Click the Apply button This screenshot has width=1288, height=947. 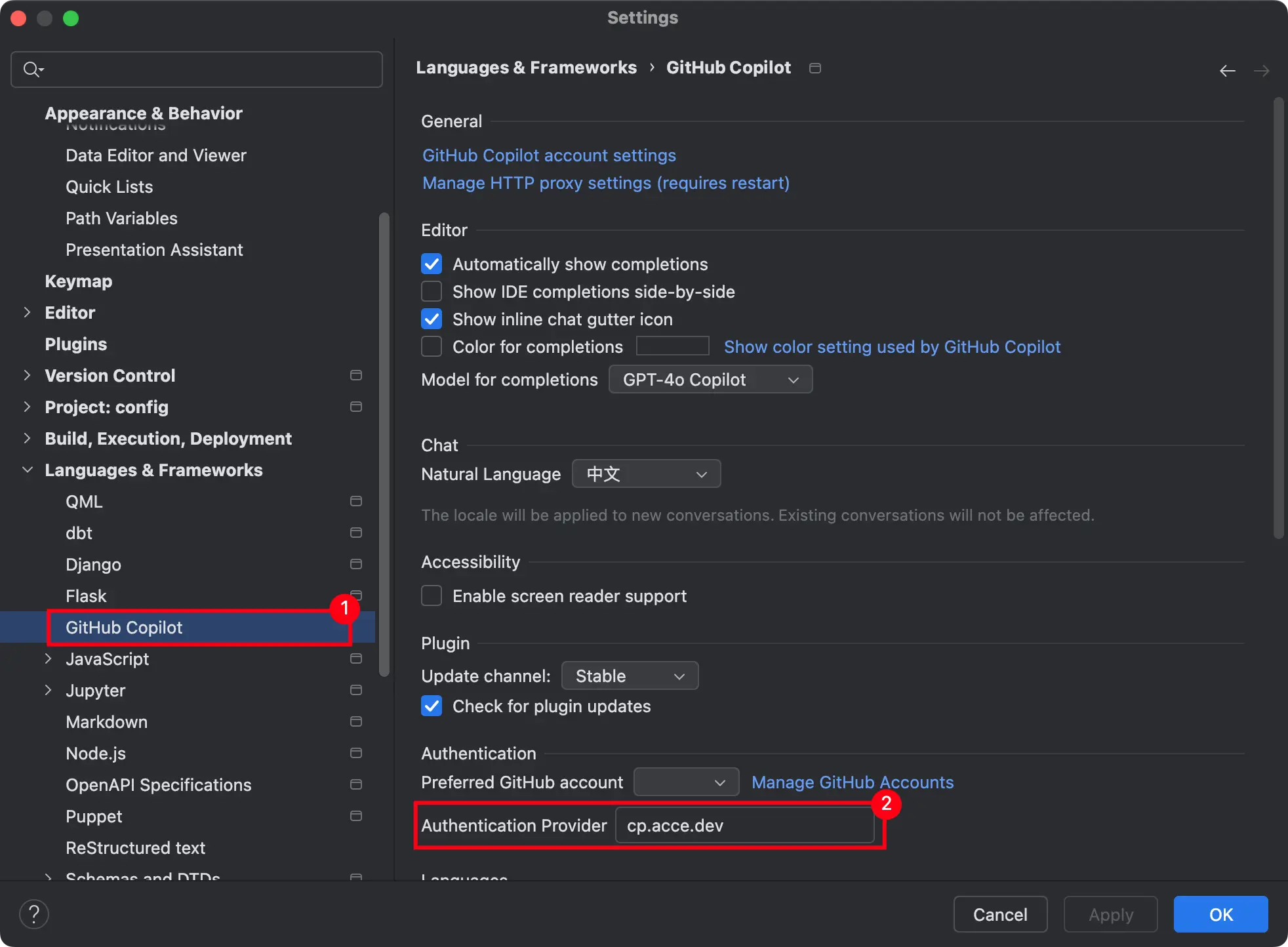[x=1110, y=914]
